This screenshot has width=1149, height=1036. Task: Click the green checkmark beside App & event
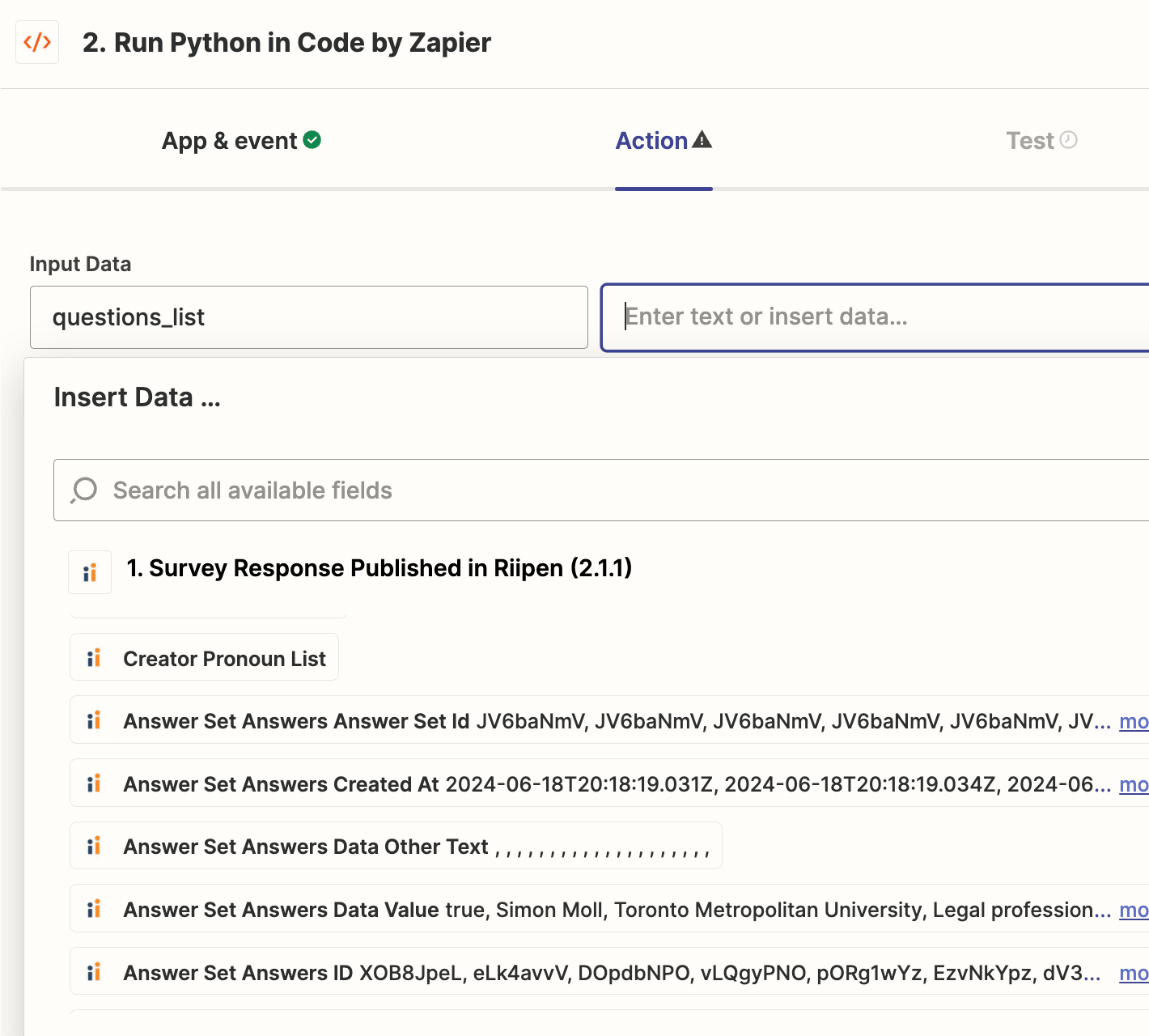point(312,140)
